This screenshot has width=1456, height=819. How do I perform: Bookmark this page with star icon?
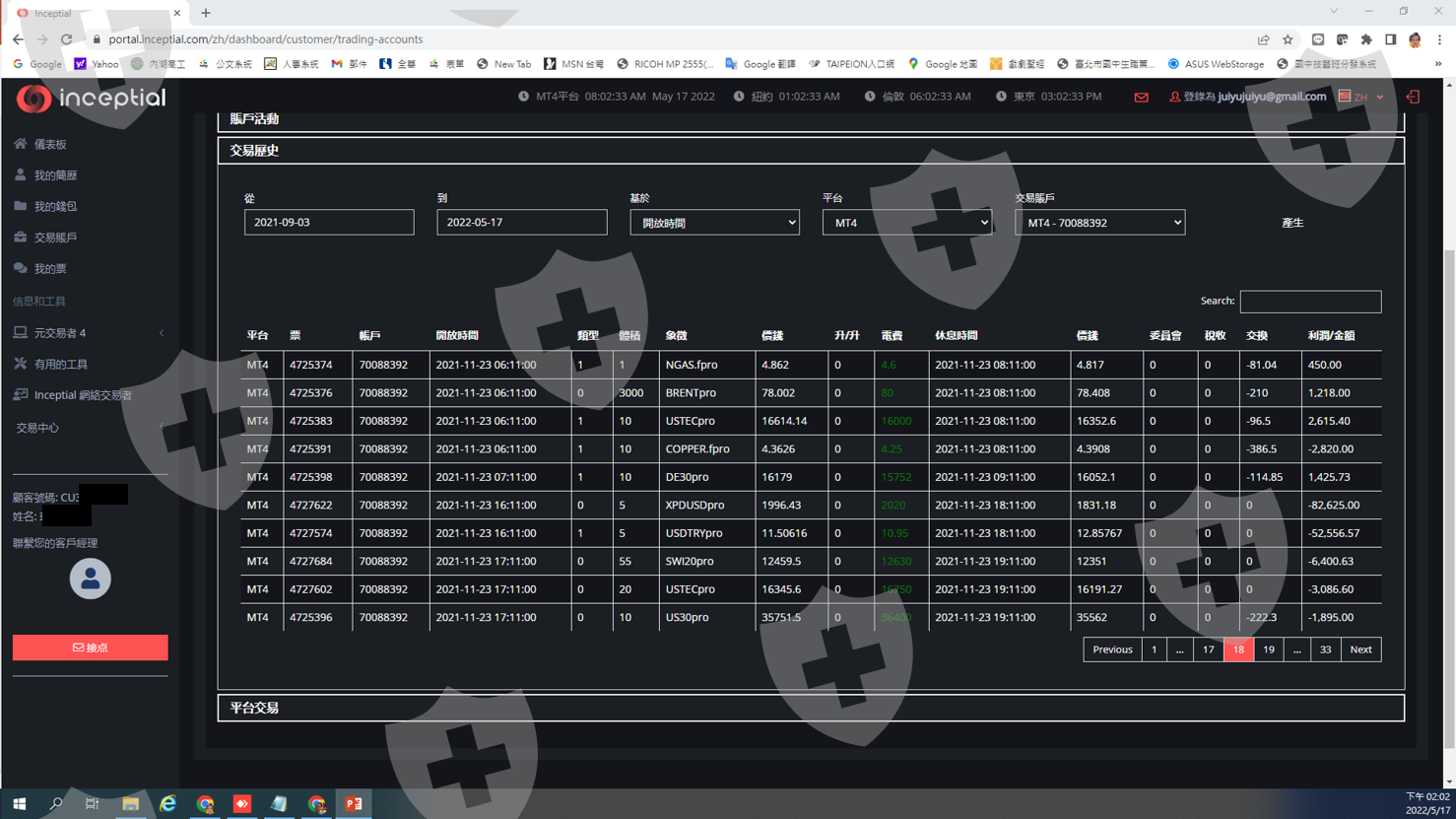[1288, 39]
